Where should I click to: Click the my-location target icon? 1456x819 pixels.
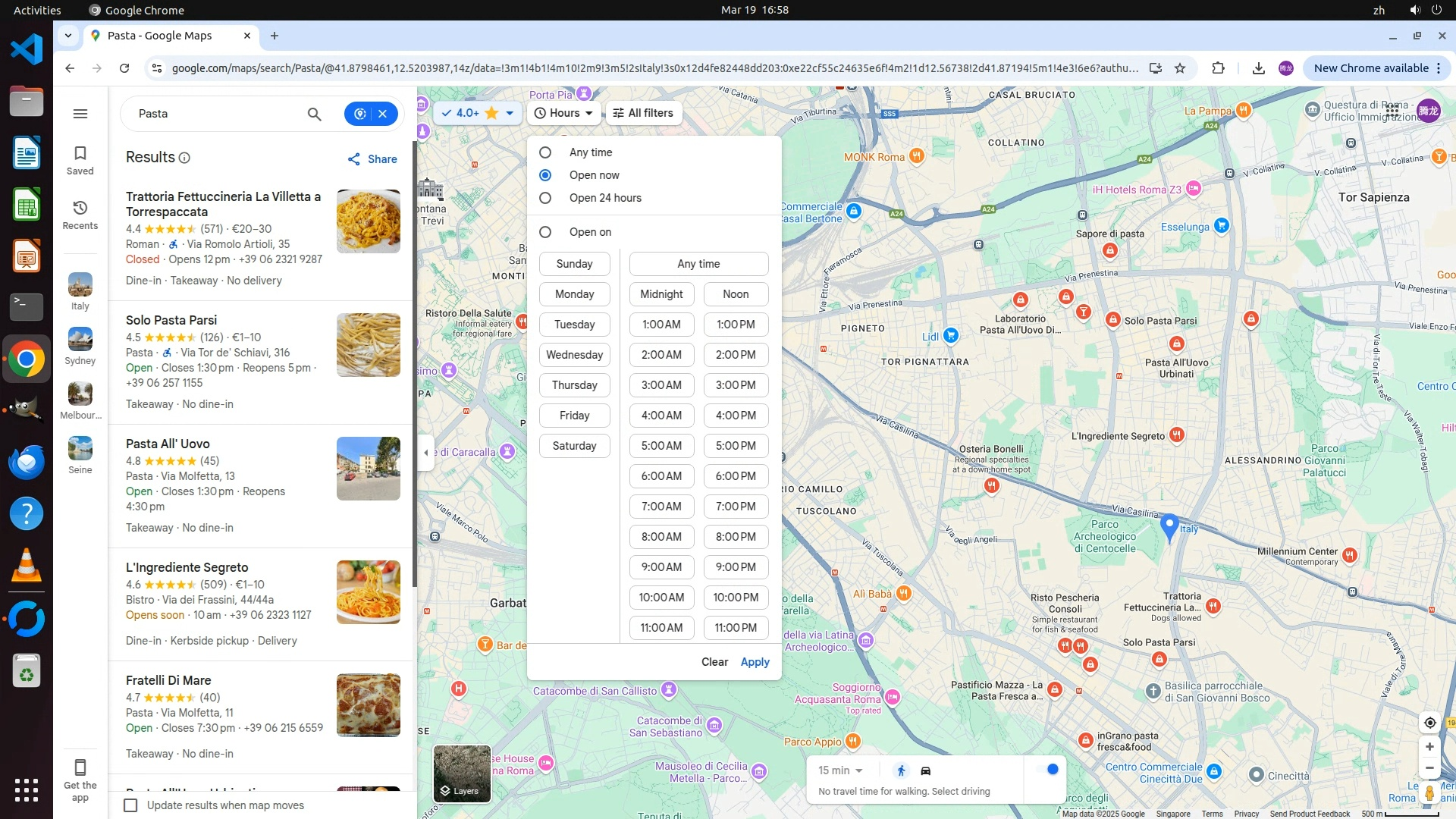click(x=1429, y=723)
